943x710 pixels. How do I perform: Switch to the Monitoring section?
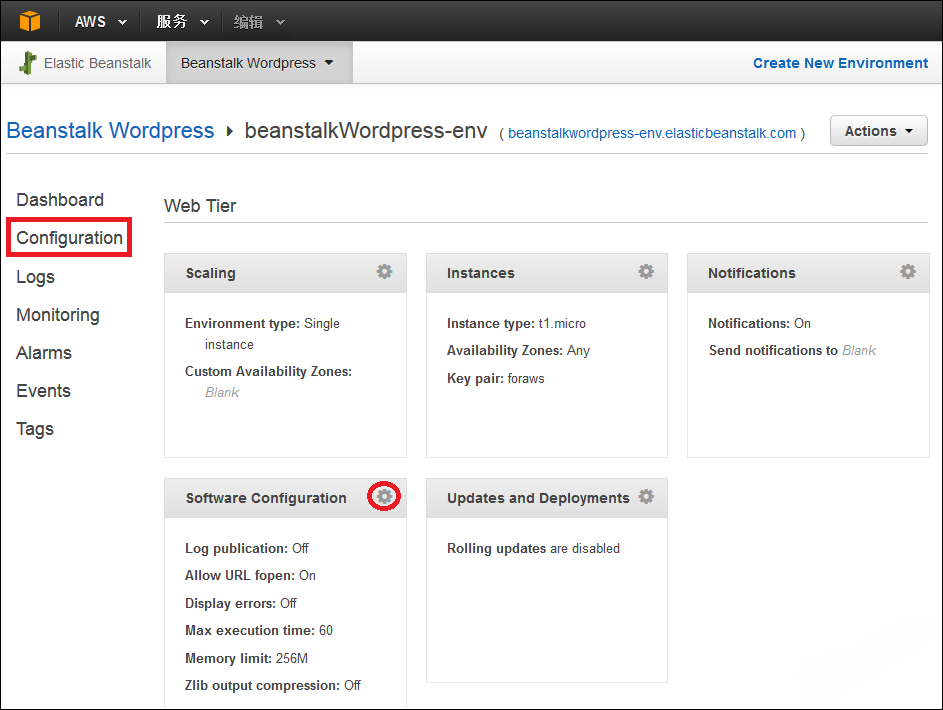[x=58, y=315]
